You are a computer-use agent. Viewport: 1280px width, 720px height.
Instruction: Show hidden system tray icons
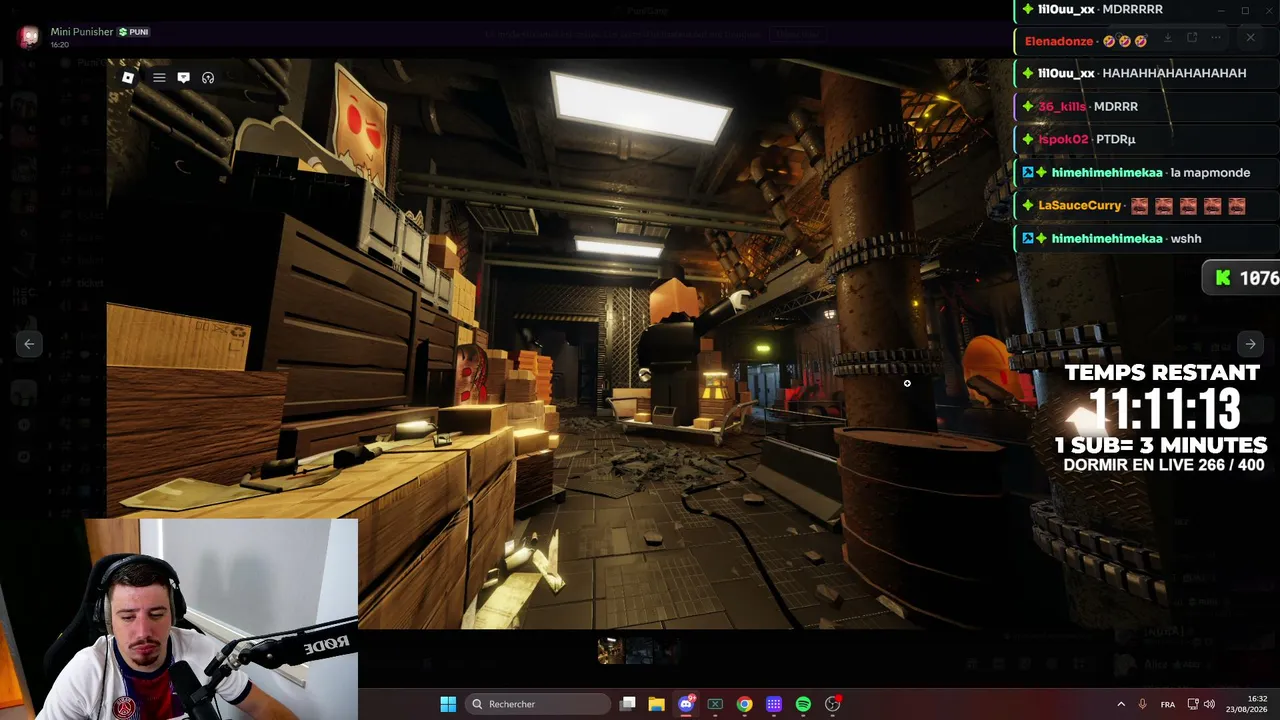tap(1121, 704)
